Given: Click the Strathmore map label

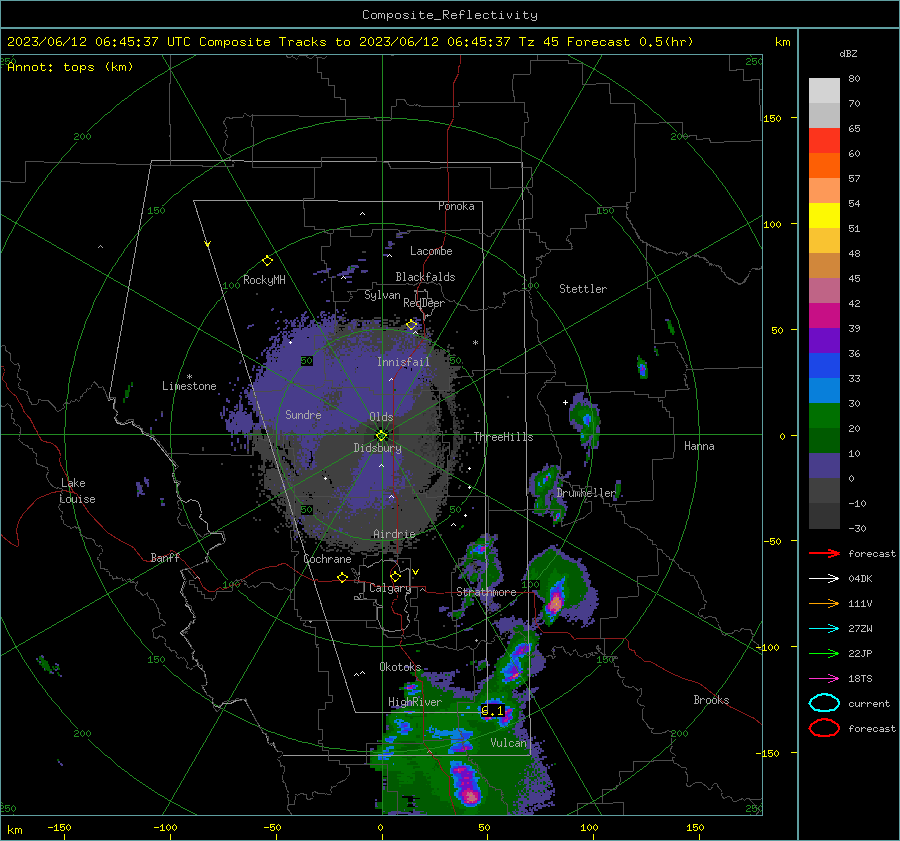Looking at the screenshot, I should tap(487, 592).
